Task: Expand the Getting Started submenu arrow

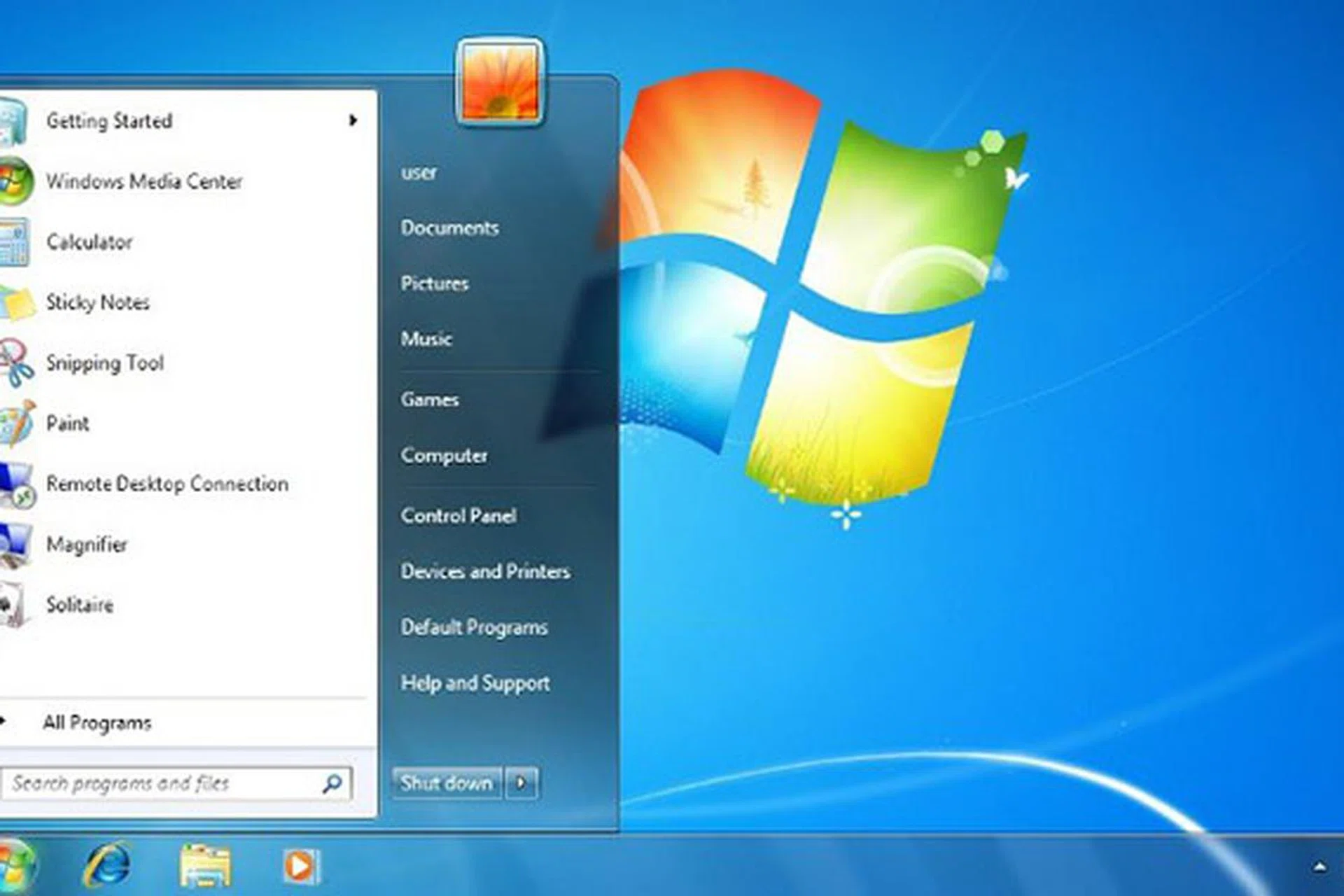Action: (353, 120)
